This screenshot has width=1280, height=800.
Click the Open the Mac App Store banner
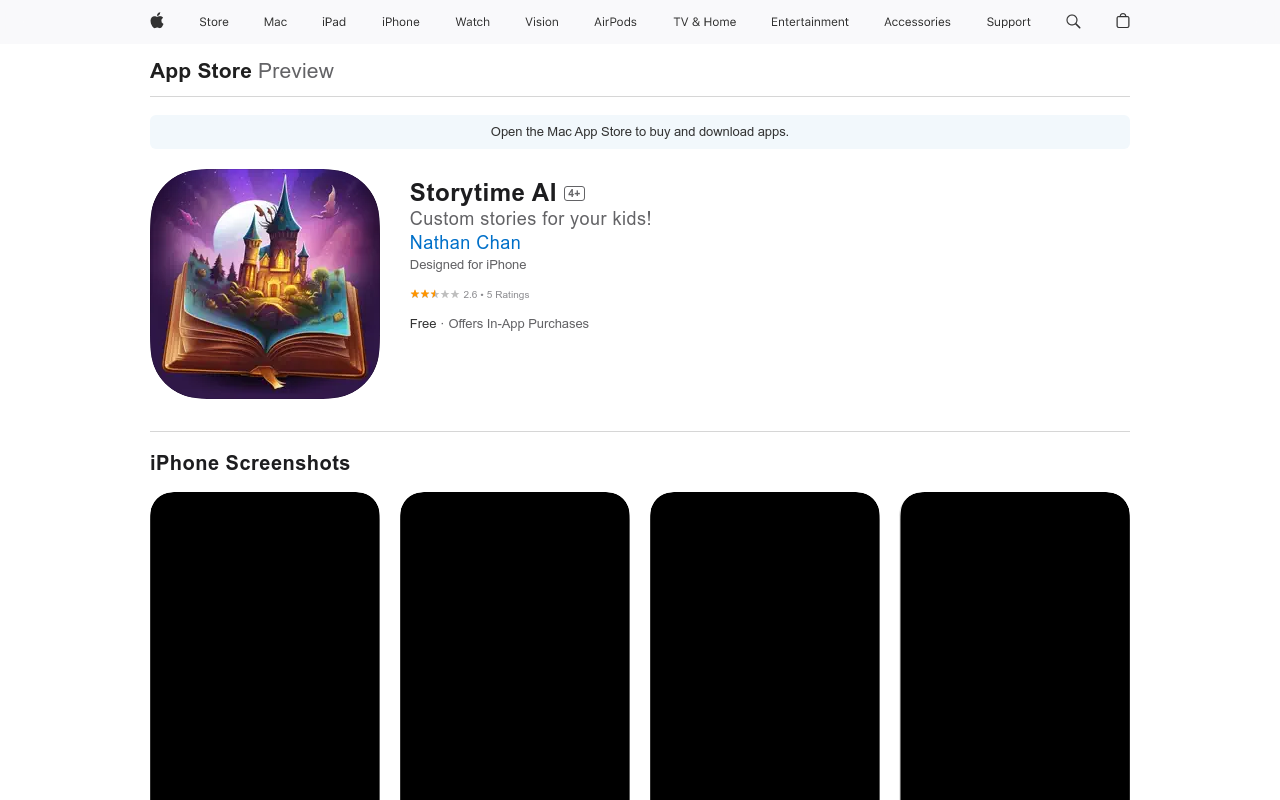pos(640,132)
